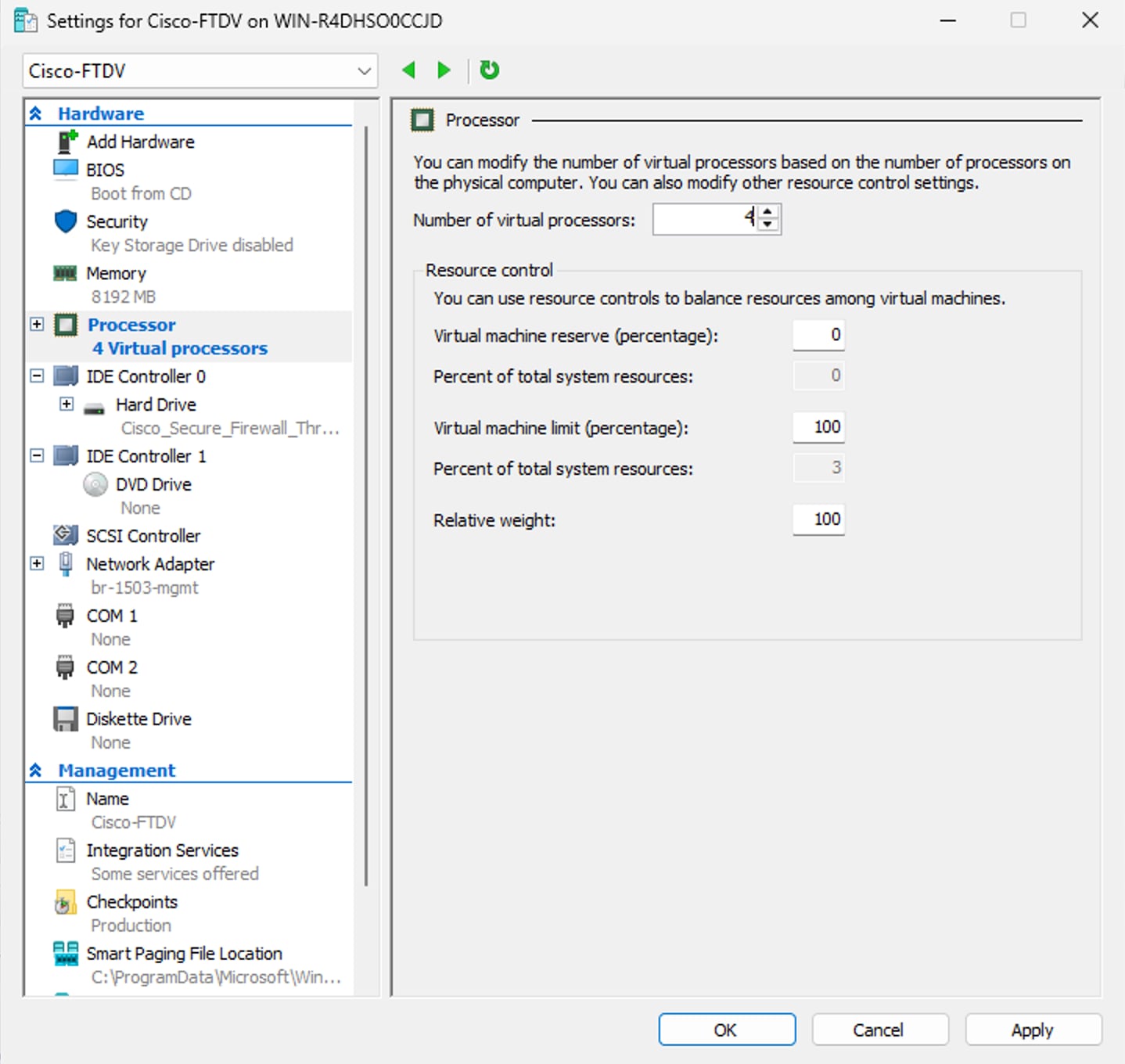Select the Checkpoints tree item
This screenshot has width=1125, height=1064.
tap(132, 902)
